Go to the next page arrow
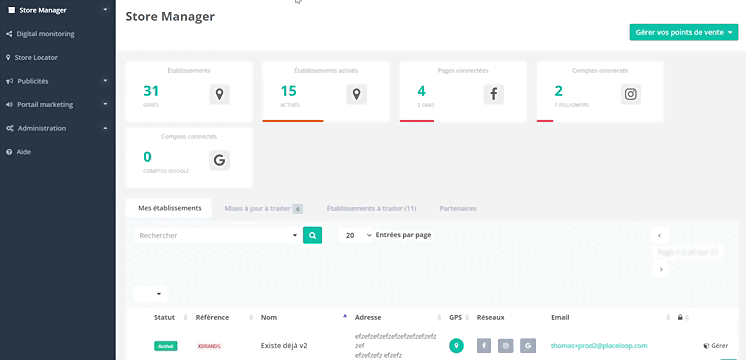 pyautogui.click(x=660, y=269)
